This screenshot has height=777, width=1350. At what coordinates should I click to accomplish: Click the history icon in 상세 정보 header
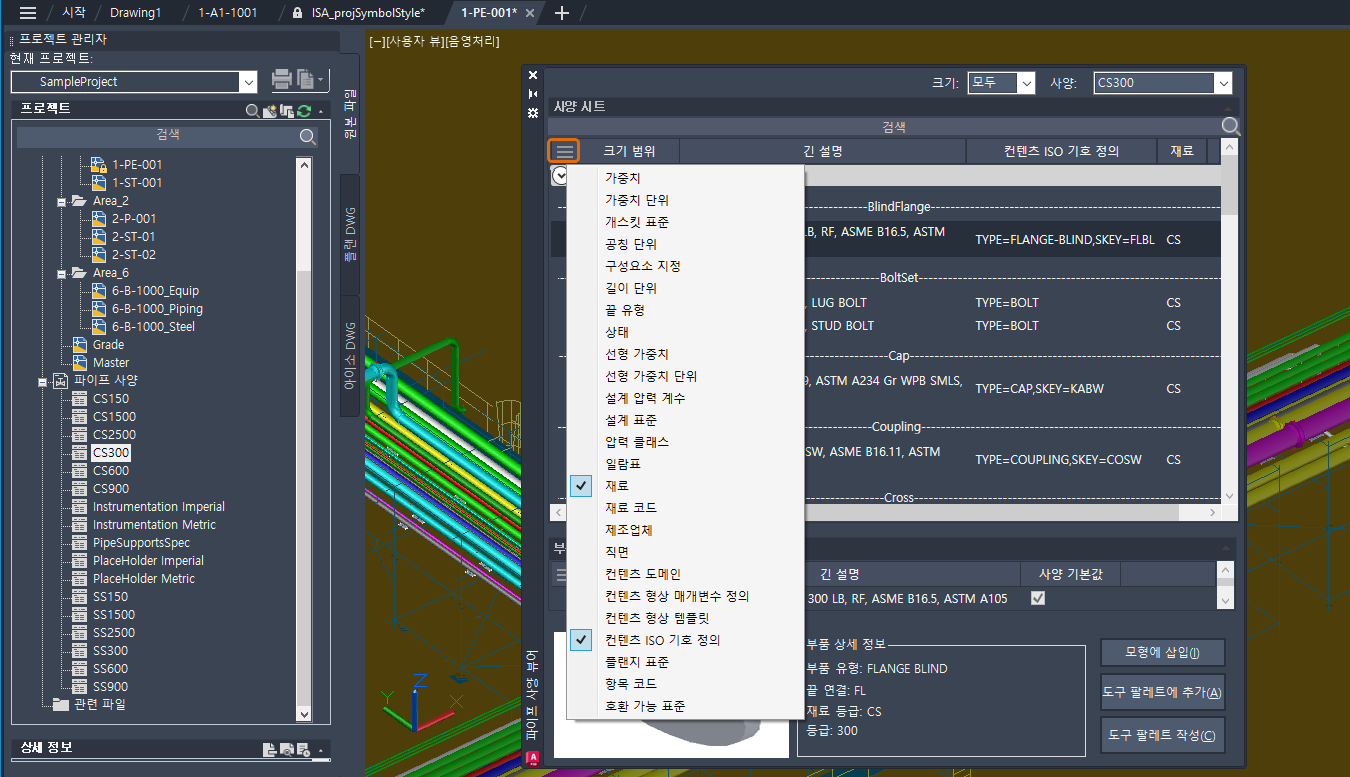point(303,749)
